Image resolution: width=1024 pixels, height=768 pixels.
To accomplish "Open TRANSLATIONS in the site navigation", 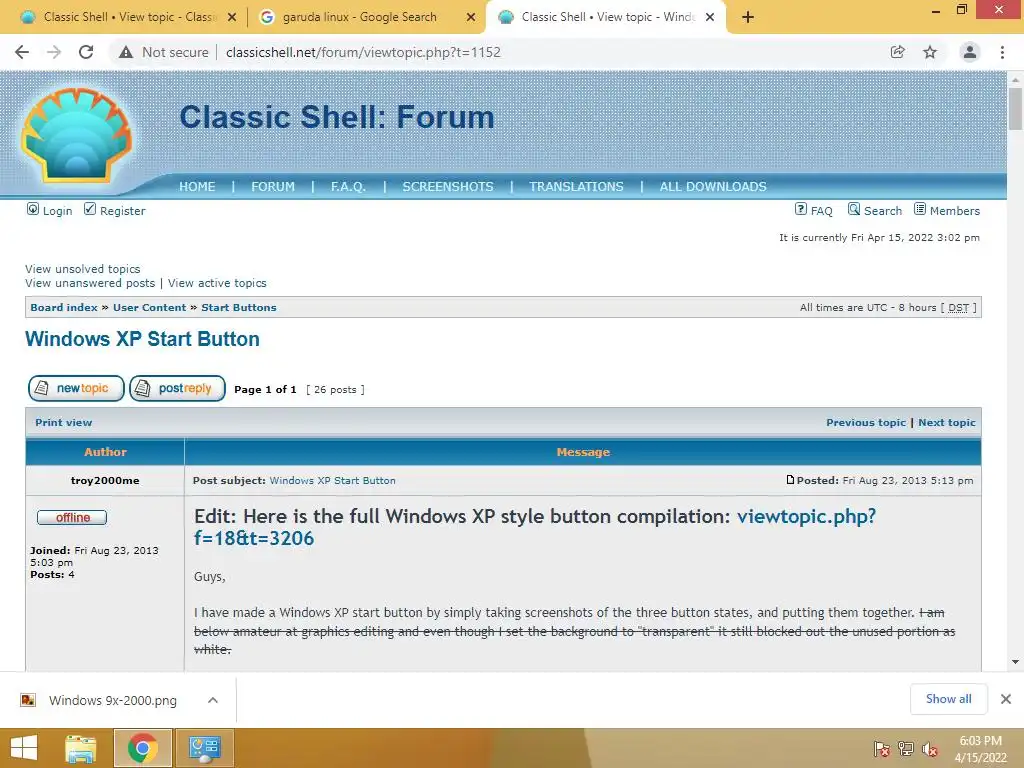I will pyautogui.click(x=576, y=187).
